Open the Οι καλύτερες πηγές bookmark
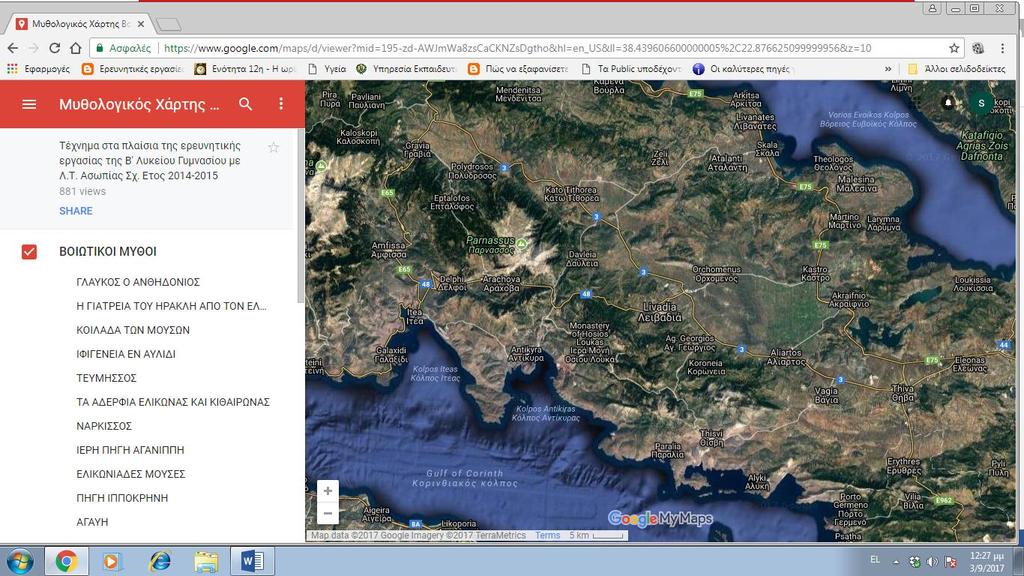This screenshot has width=1024, height=576. (x=743, y=69)
